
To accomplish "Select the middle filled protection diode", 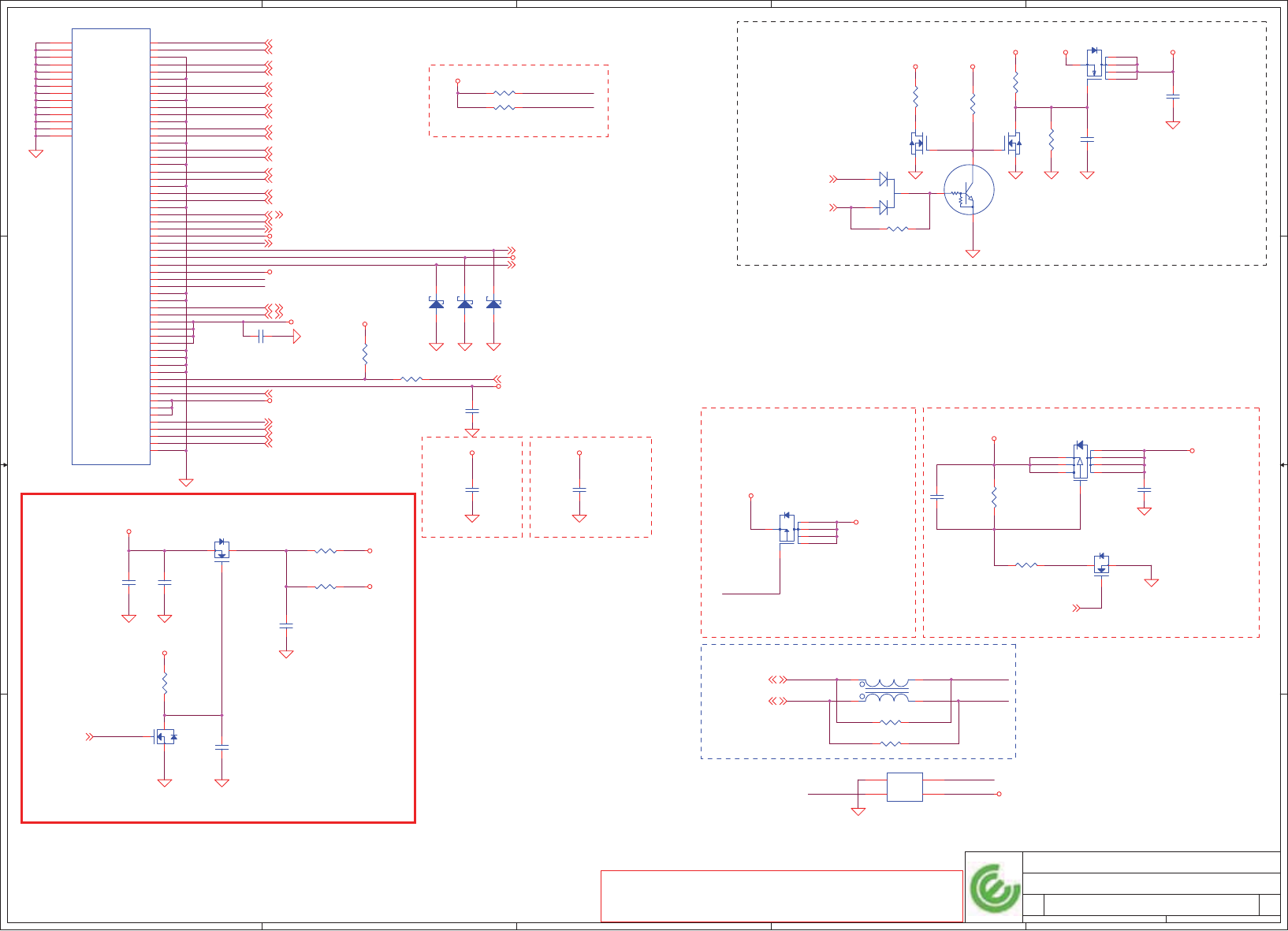I will (465, 304).
